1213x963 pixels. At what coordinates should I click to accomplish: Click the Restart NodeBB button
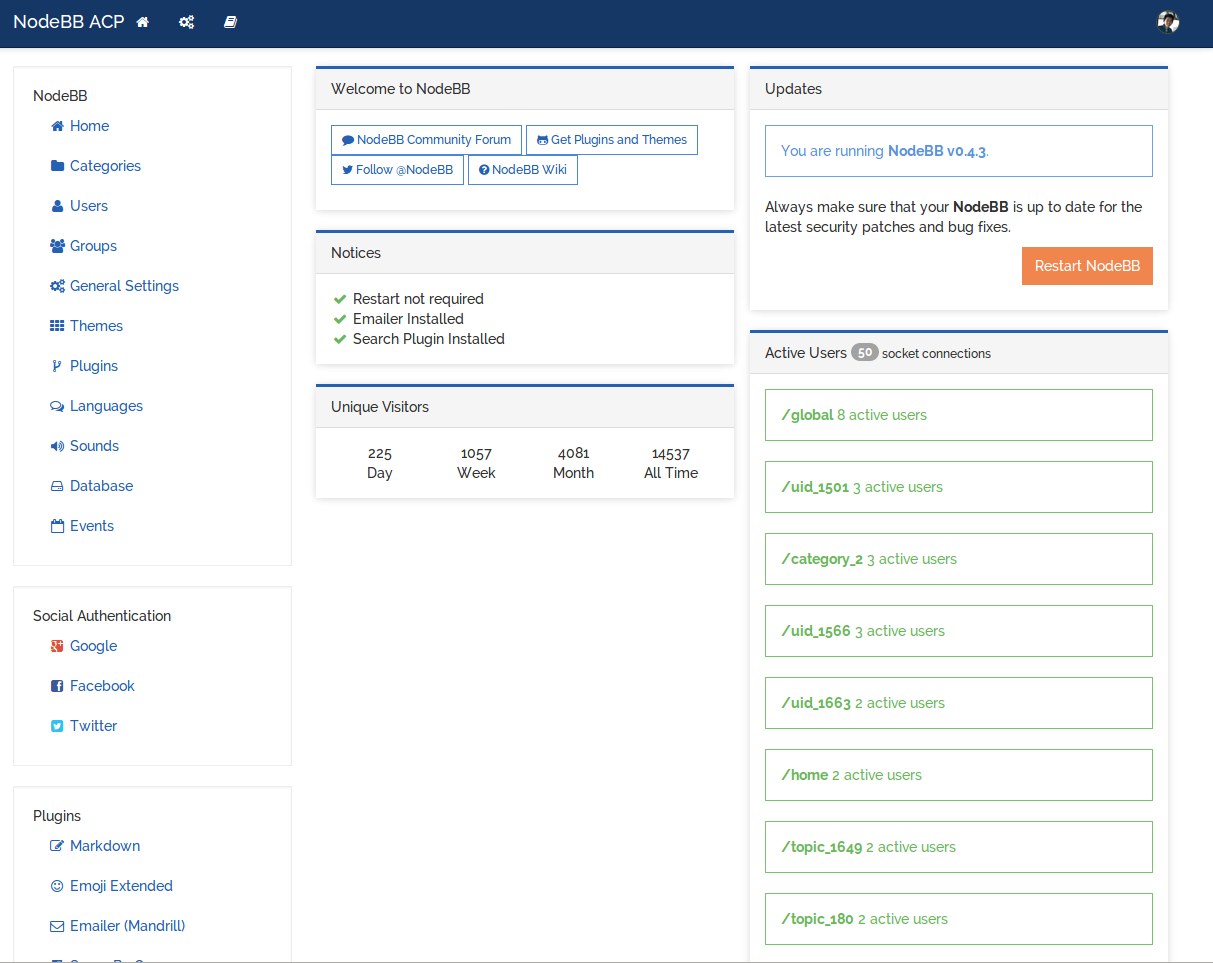[1087, 266]
